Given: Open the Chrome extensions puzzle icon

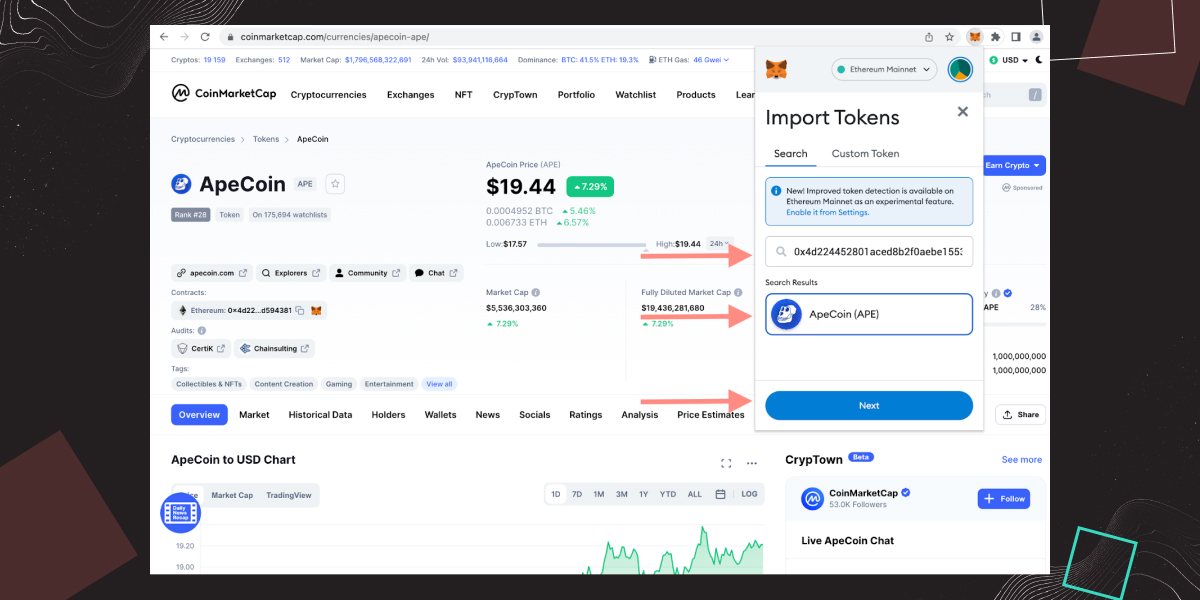Looking at the screenshot, I should pos(996,37).
